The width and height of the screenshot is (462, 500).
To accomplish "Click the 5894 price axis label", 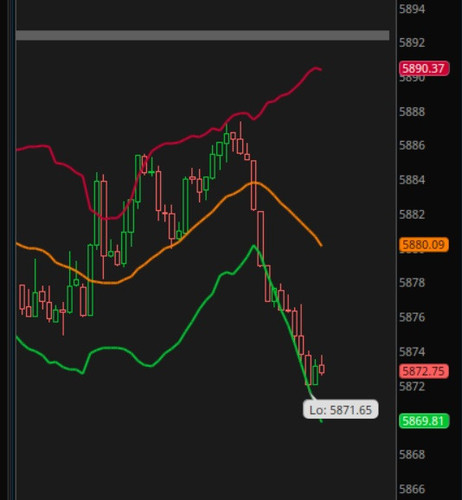I will point(412,9).
